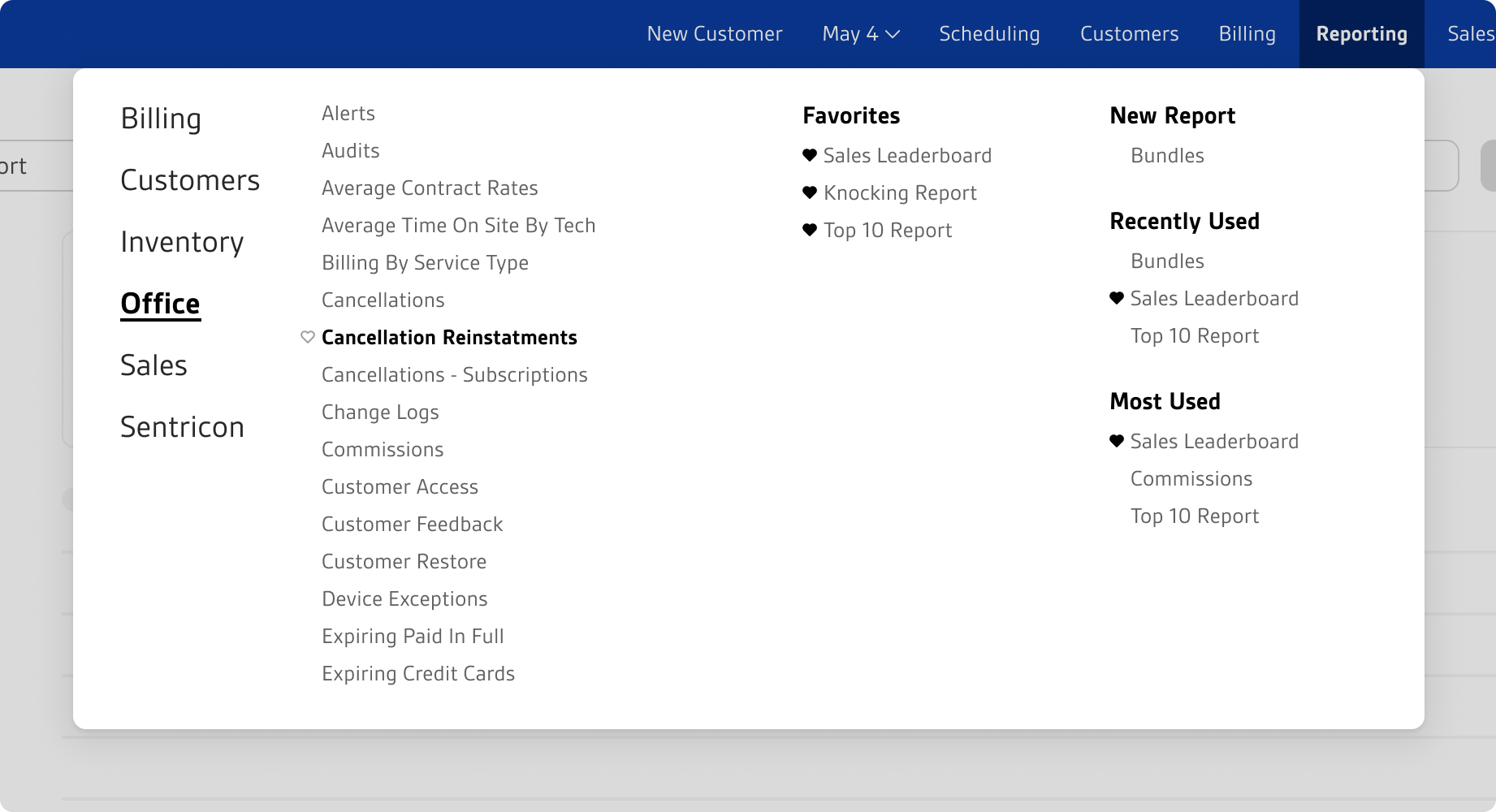Open Change Logs report

pyautogui.click(x=380, y=412)
